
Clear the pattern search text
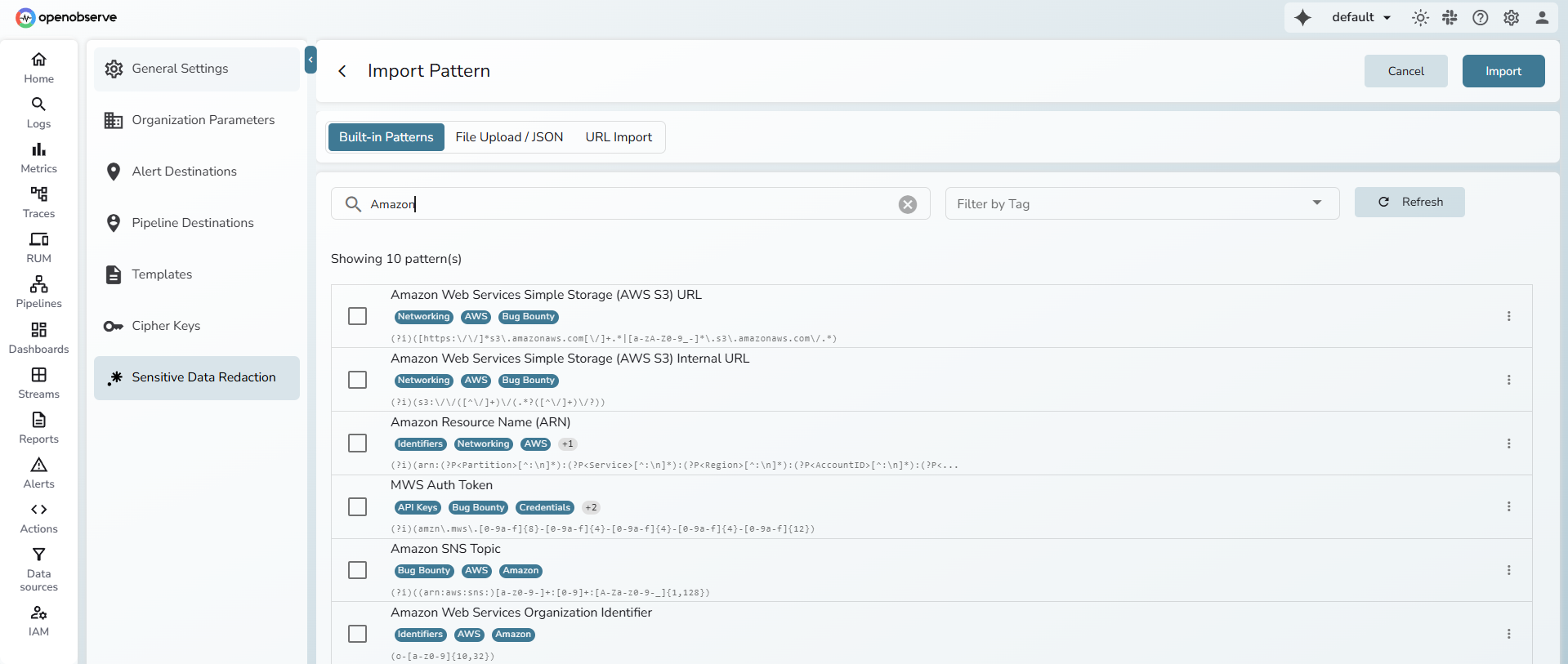[907, 204]
